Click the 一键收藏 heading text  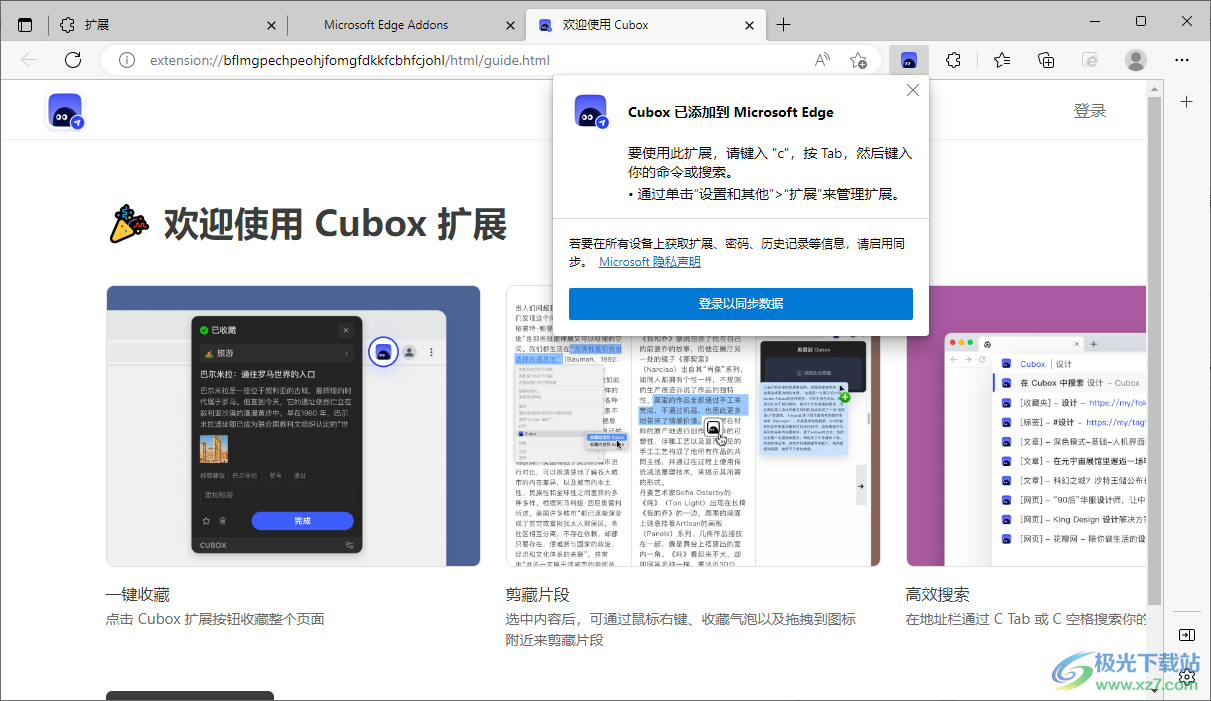coord(138,595)
